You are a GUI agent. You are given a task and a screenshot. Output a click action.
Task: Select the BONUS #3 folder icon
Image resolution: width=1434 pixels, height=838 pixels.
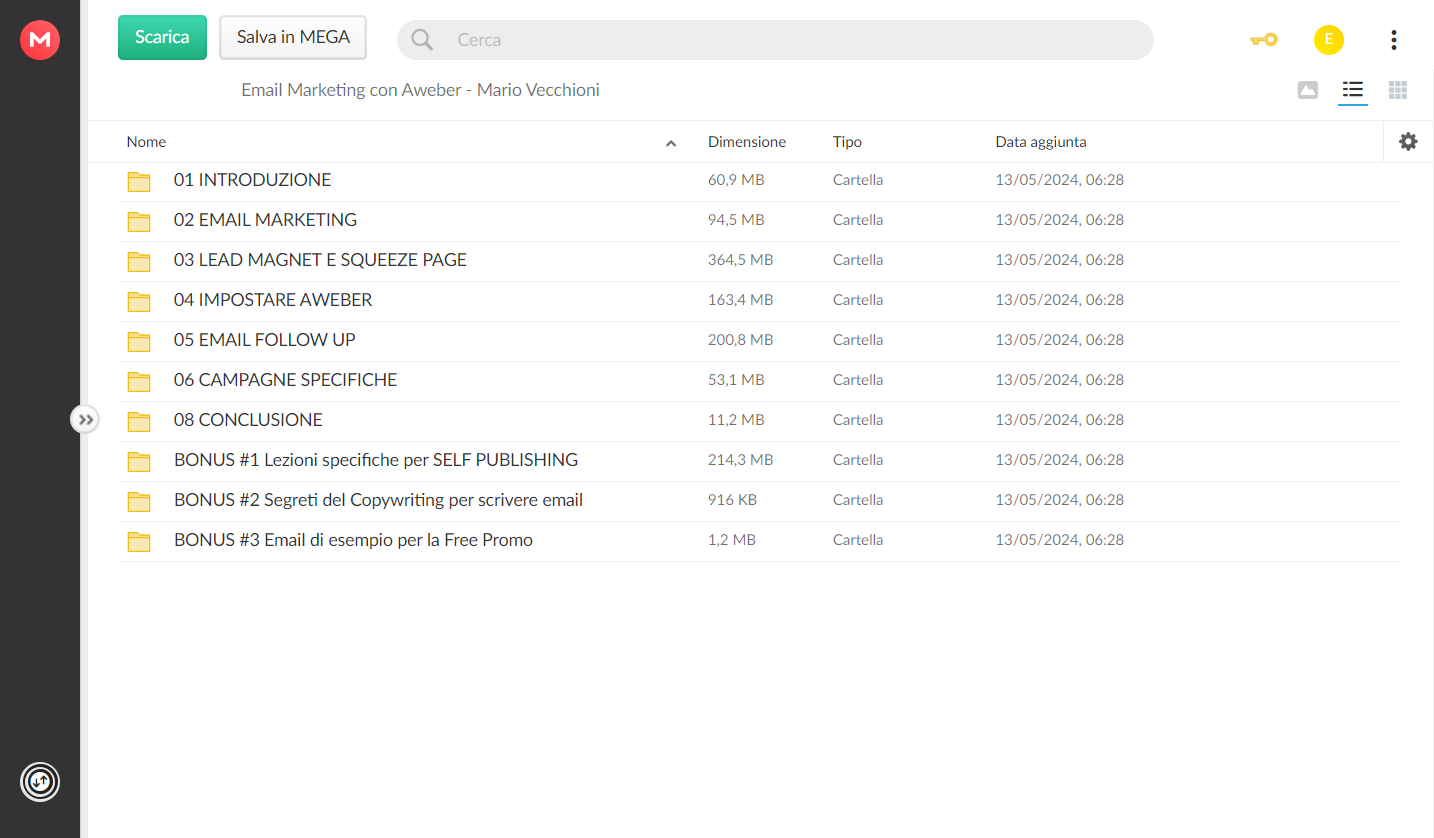139,541
